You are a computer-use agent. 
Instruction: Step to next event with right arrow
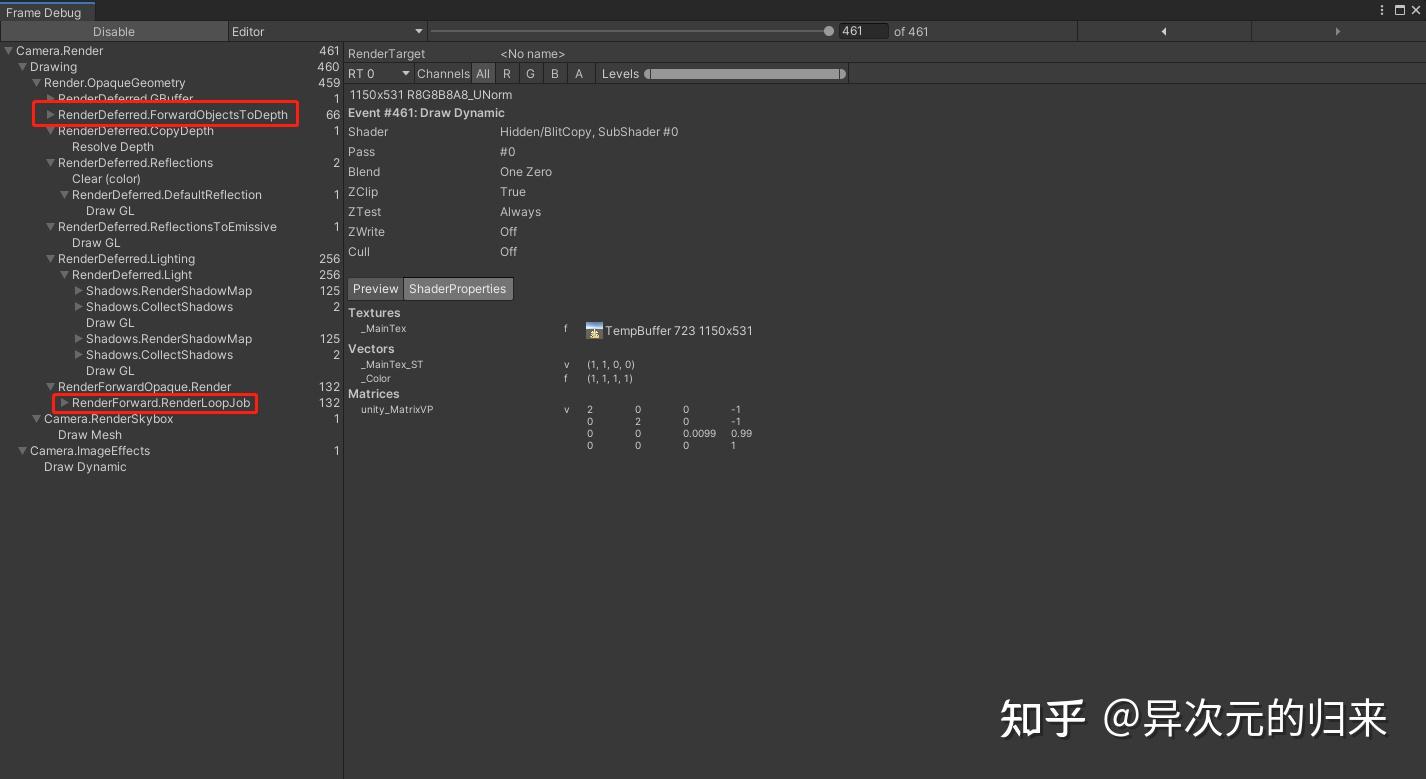[x=1337, y=31]
